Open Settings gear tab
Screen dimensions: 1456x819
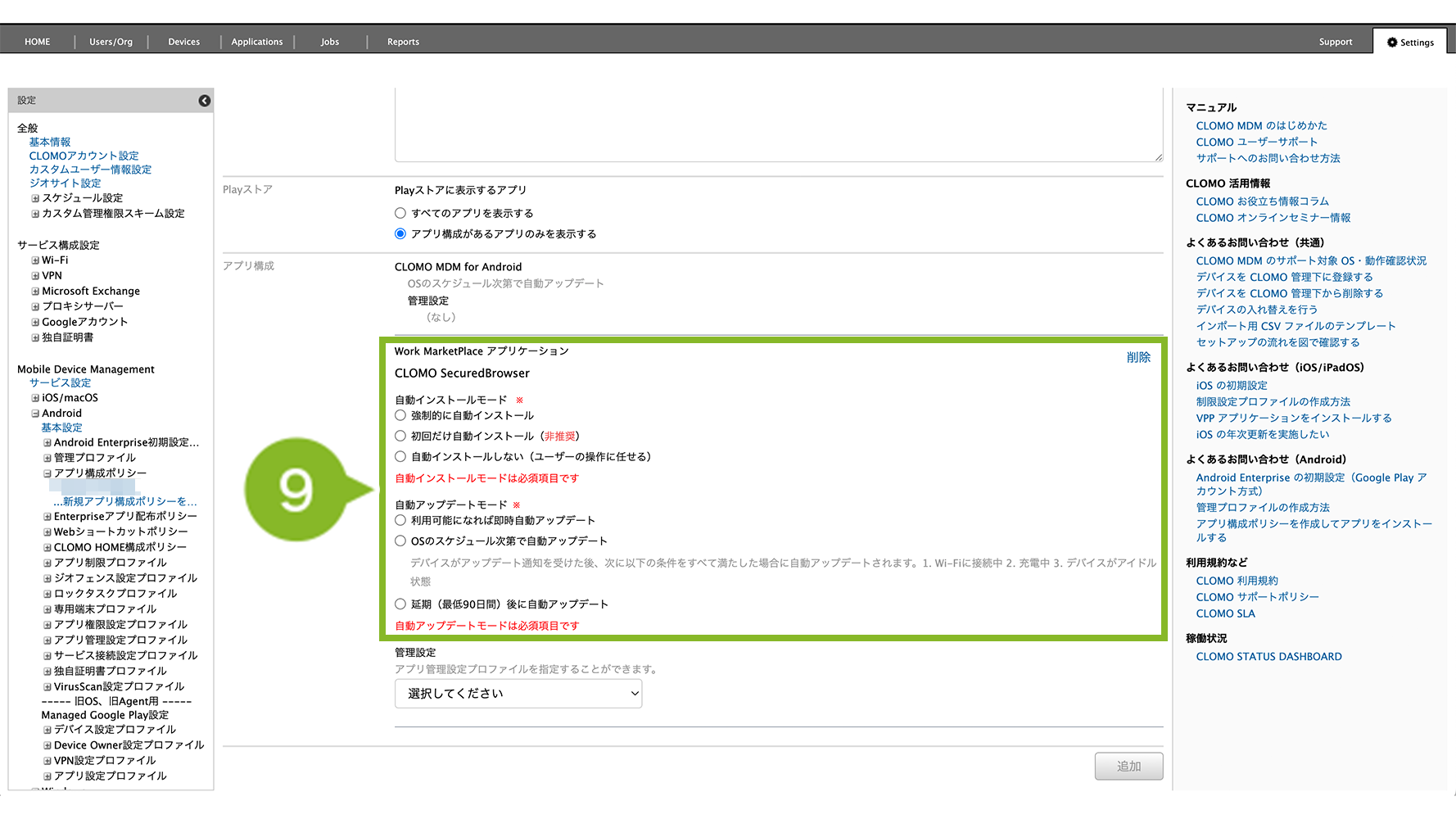point(1410,43)
